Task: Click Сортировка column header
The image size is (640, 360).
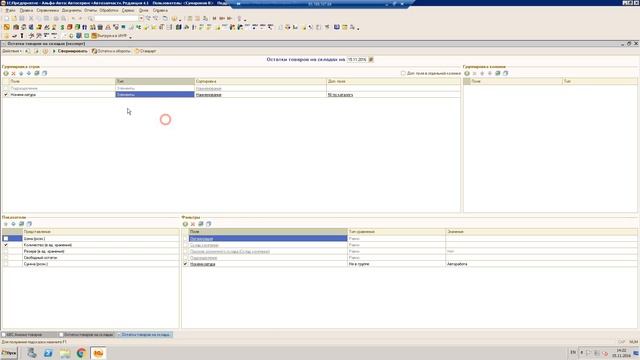Action: click(x=260, y=82)
